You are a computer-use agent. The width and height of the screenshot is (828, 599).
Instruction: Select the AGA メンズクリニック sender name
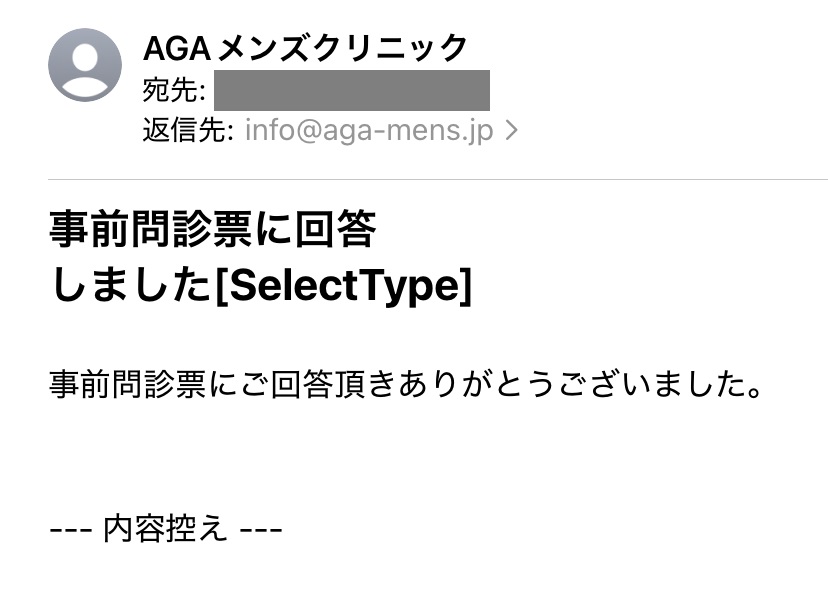coord(305,48)
